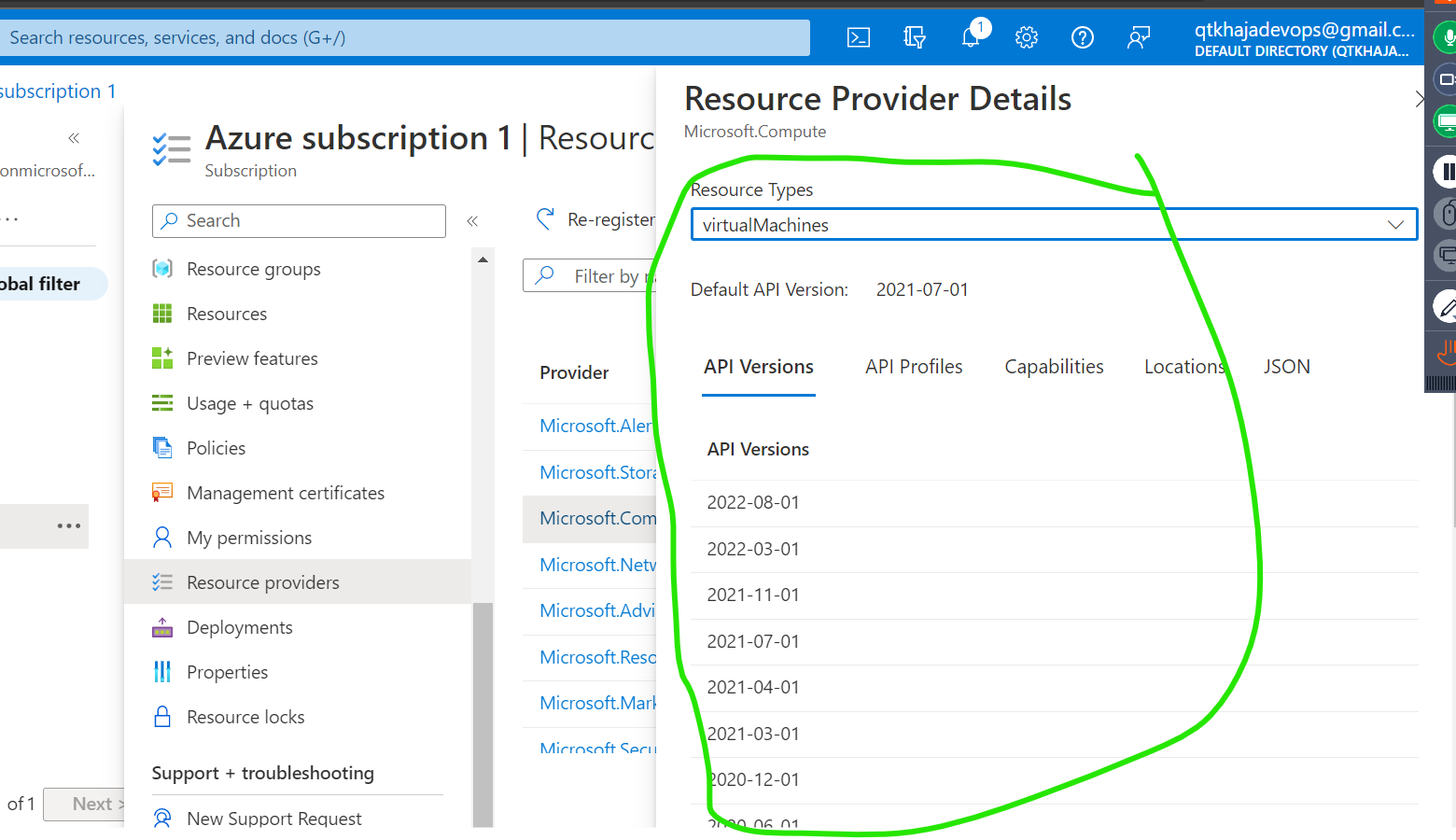1456x840 pixels.
Task: Click the global filter pill
Action: [51, 284]
